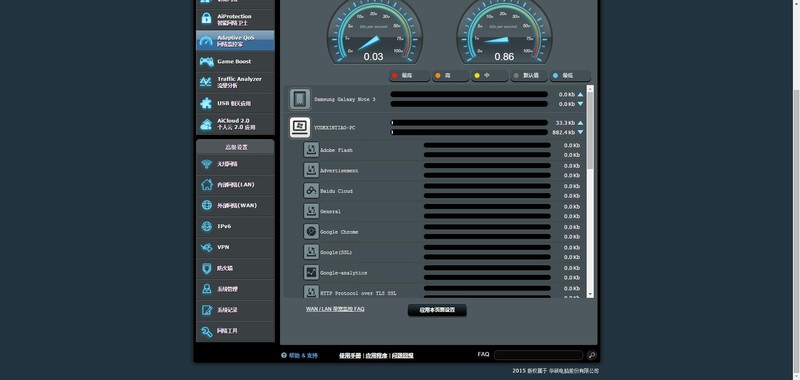800x380 pixels.
Task: Open AiProtection from the sidebar
Action: [235, 19]
